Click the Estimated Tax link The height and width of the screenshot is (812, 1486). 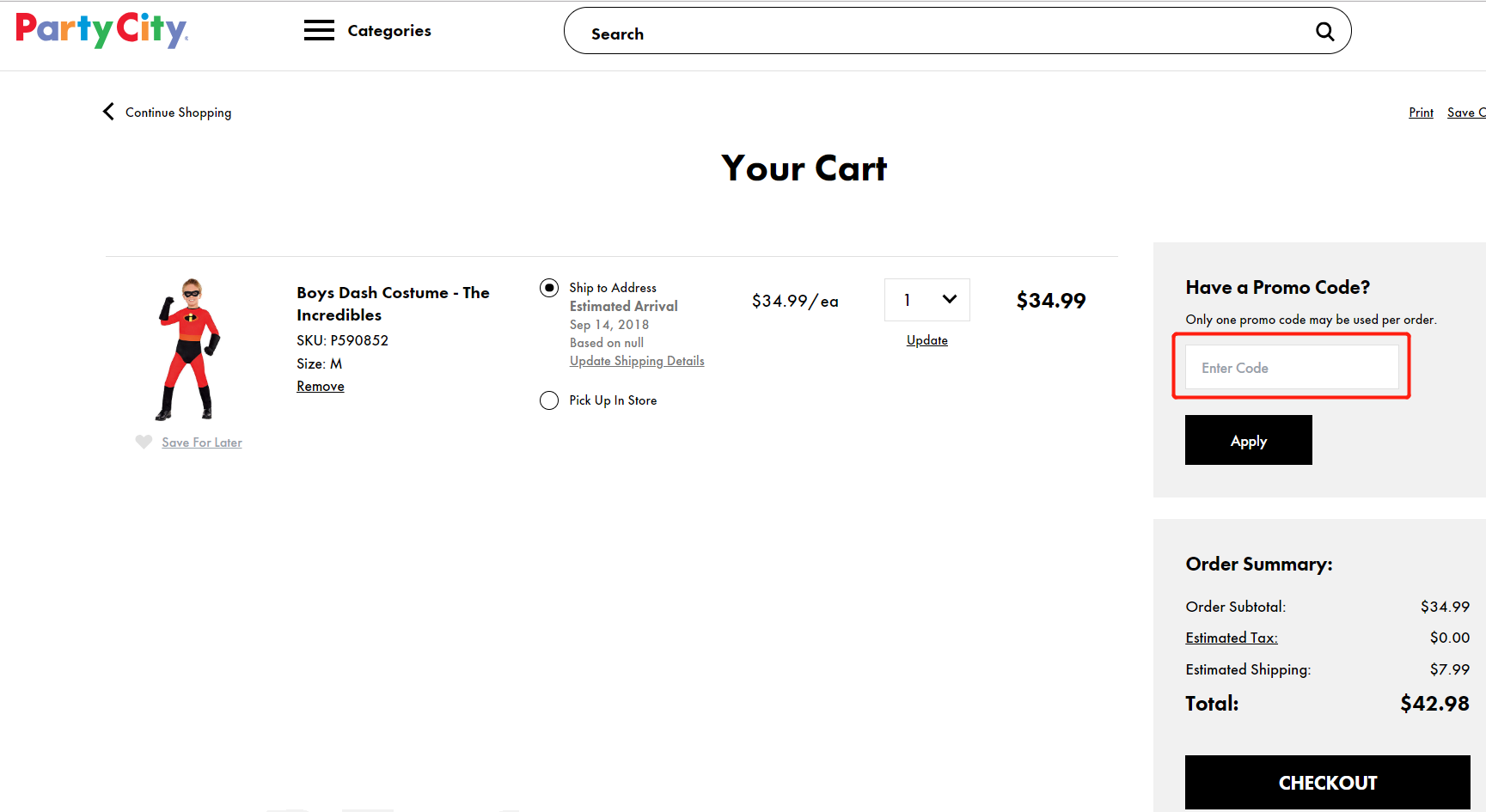coord(1232,638)
